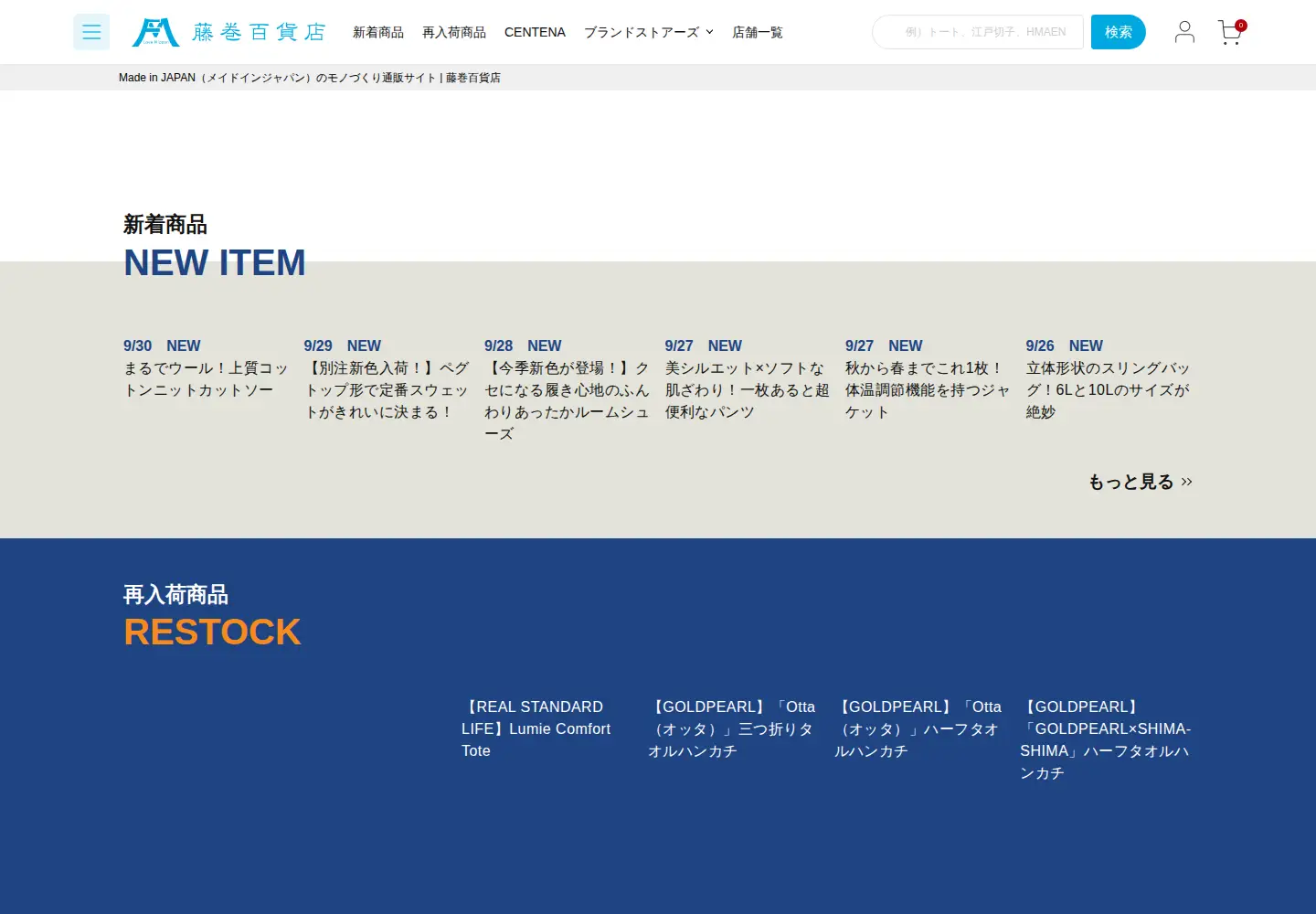
Task: Click the 再入荷商品 section title above RESTOCK
Action: point(175,594)
